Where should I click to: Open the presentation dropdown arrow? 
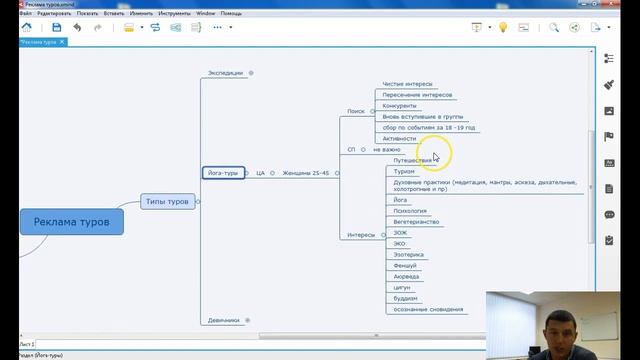click(490, 27)
